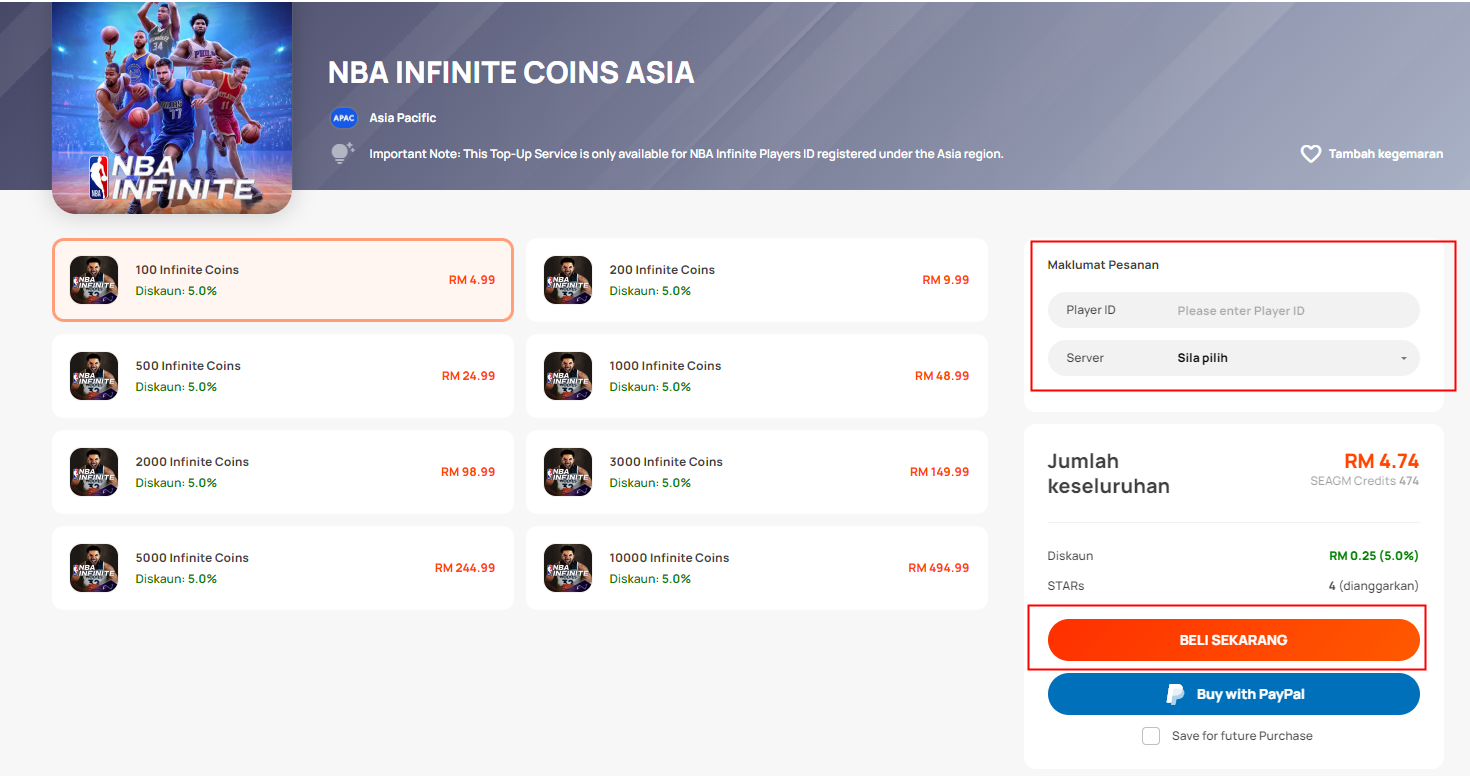This screenshot has width=1470, height=776.
Task: Select the 200 Infinite Coins title text
Action: (x=662, y=270)
